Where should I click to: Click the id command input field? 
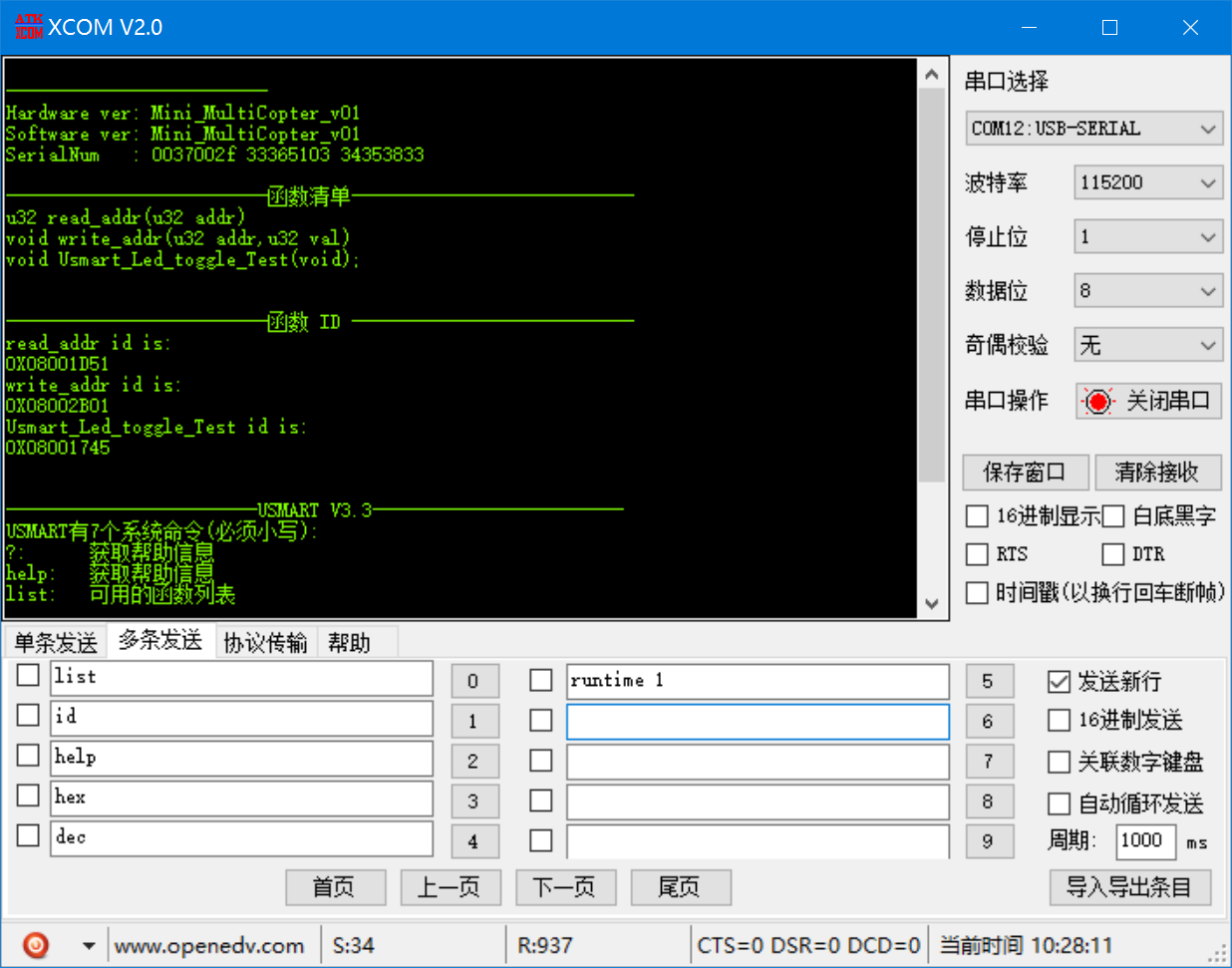(242, 719)
